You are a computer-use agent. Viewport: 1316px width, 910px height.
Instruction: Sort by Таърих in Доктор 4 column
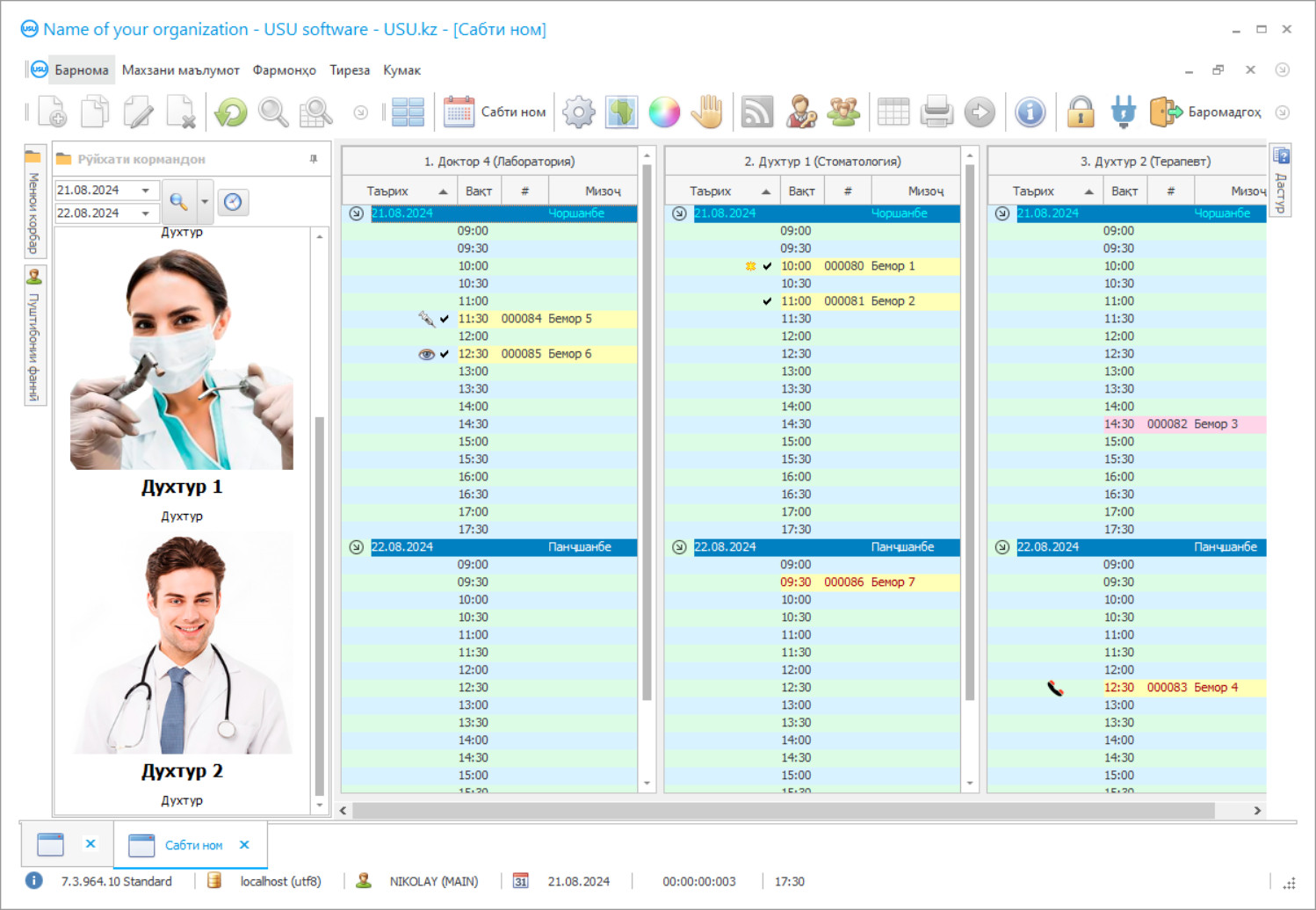point(398,191)
